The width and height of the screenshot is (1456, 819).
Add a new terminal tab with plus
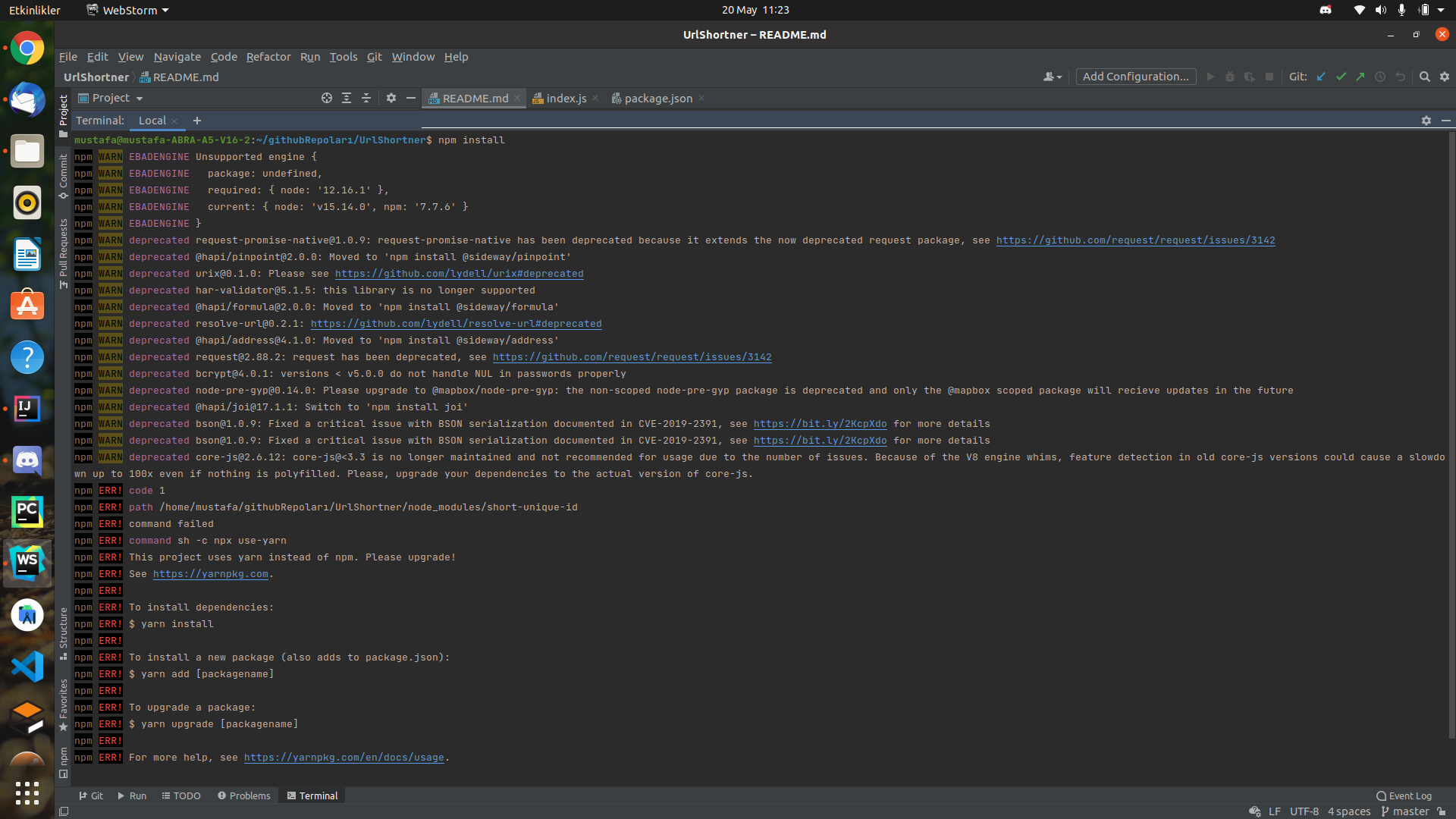tap(197, 121)
